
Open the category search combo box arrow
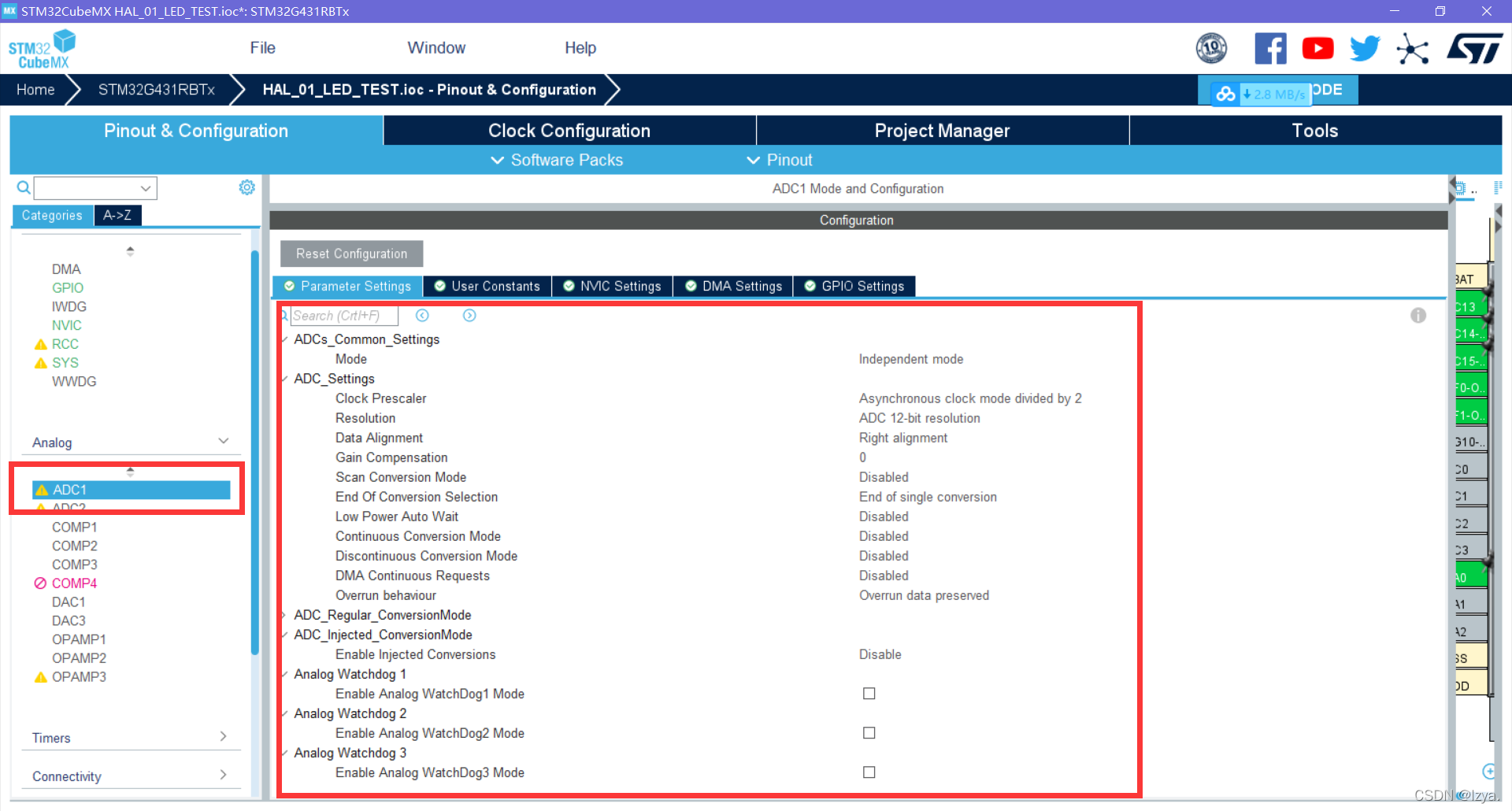point(146,188)
